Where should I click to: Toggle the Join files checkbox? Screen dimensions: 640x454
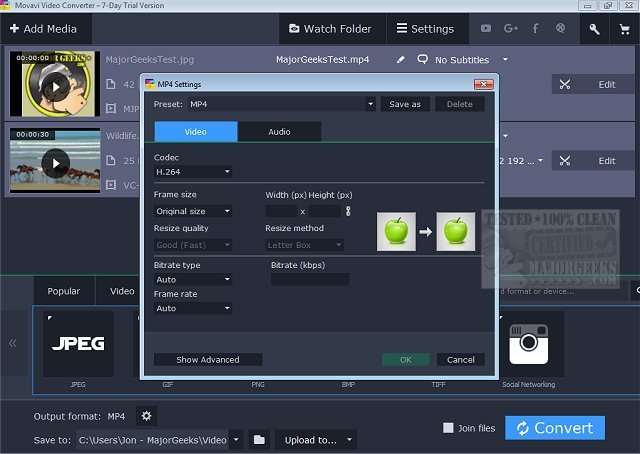448,428
